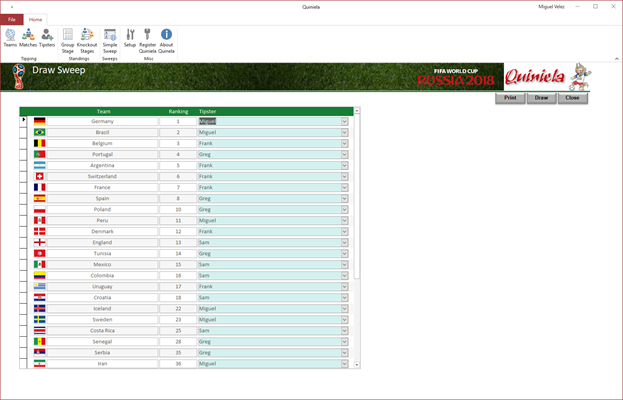
Task: Click the Denmark team name field
Action: (102, 231)
